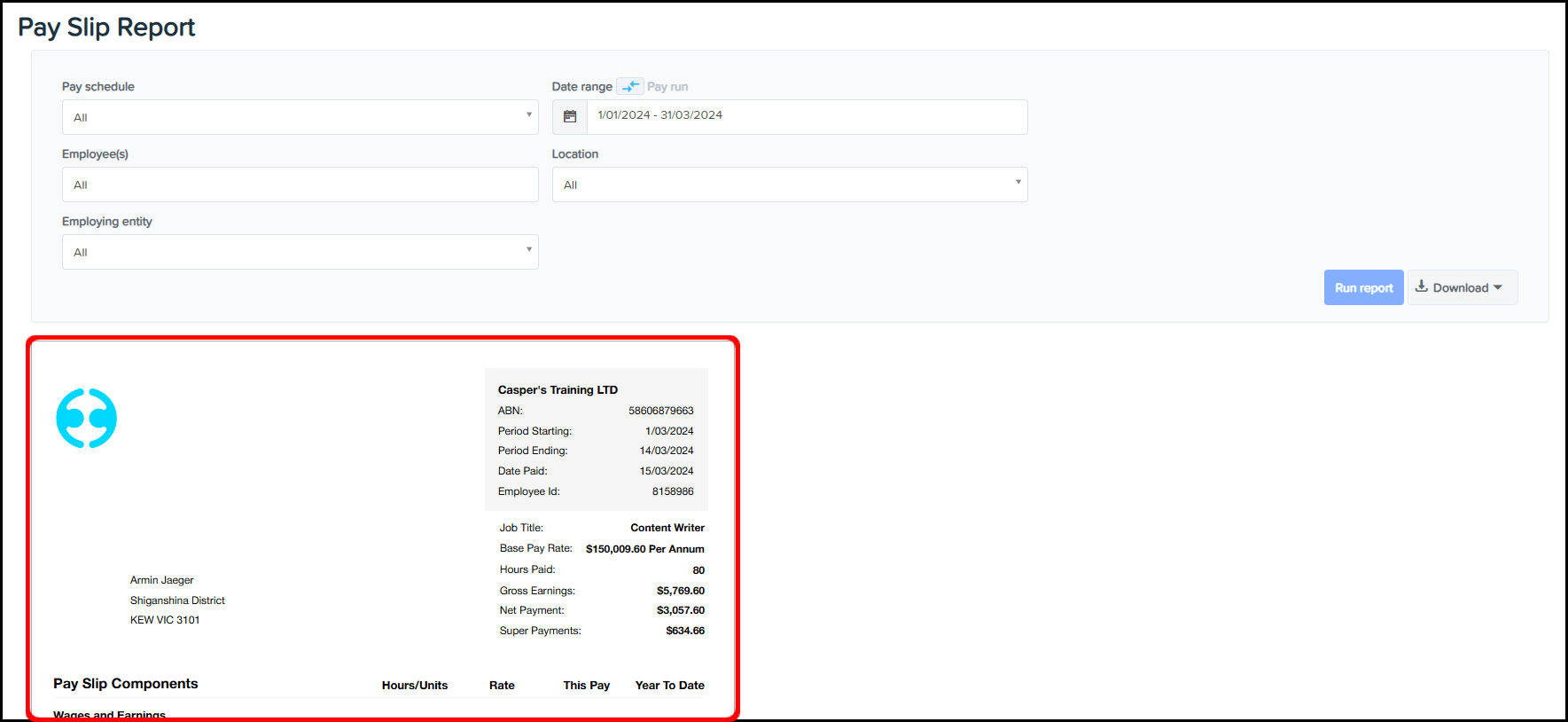Switch to Pay run filter mode
Viewport: 1568px width, 722px height.
coord(667,87)
